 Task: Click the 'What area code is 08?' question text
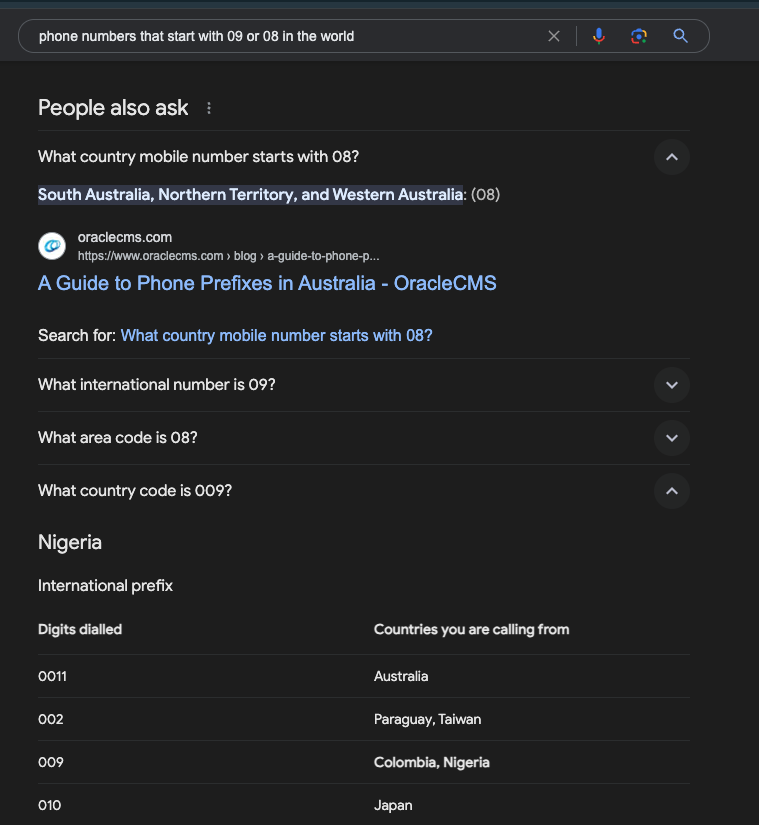coord(117,438)
